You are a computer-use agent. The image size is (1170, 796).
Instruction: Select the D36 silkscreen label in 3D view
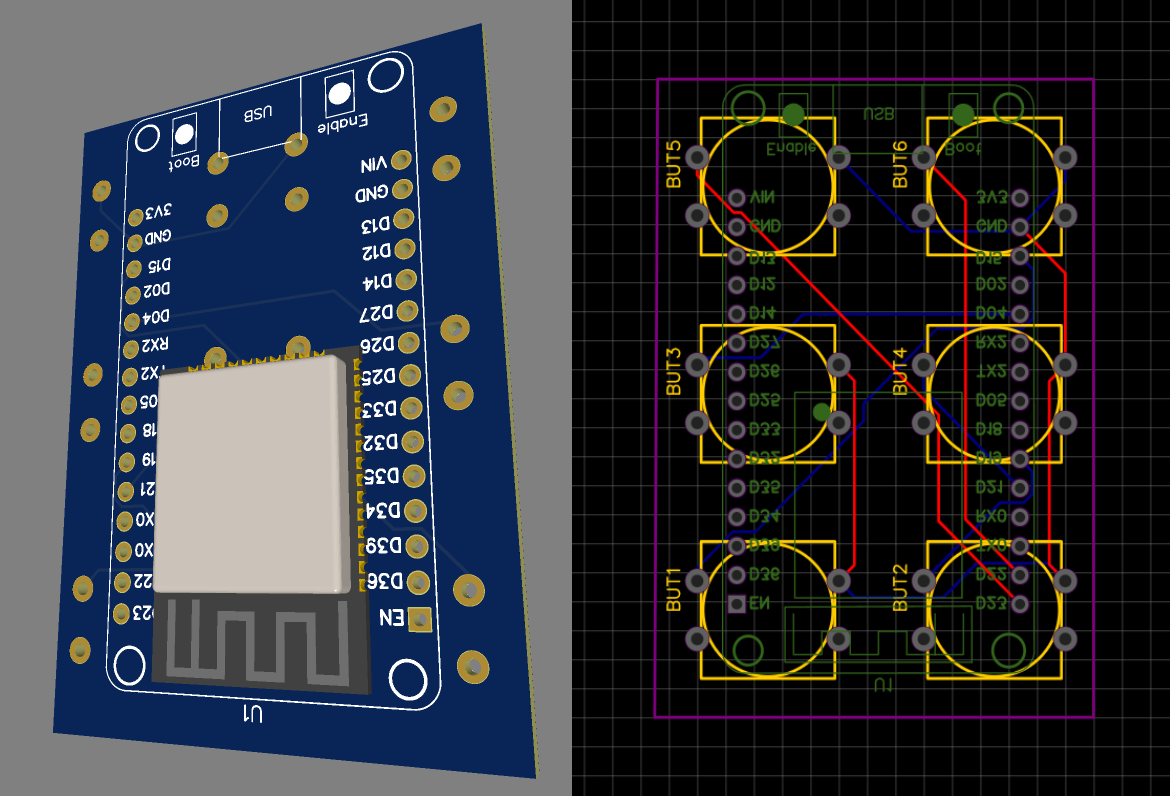click(384, 580)
